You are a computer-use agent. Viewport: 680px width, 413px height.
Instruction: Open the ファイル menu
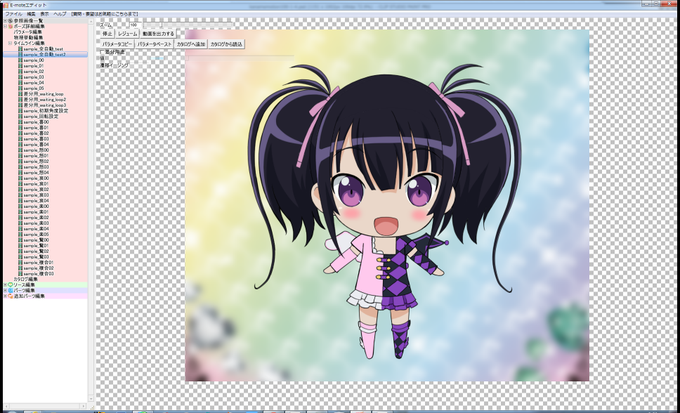point(13,14)
